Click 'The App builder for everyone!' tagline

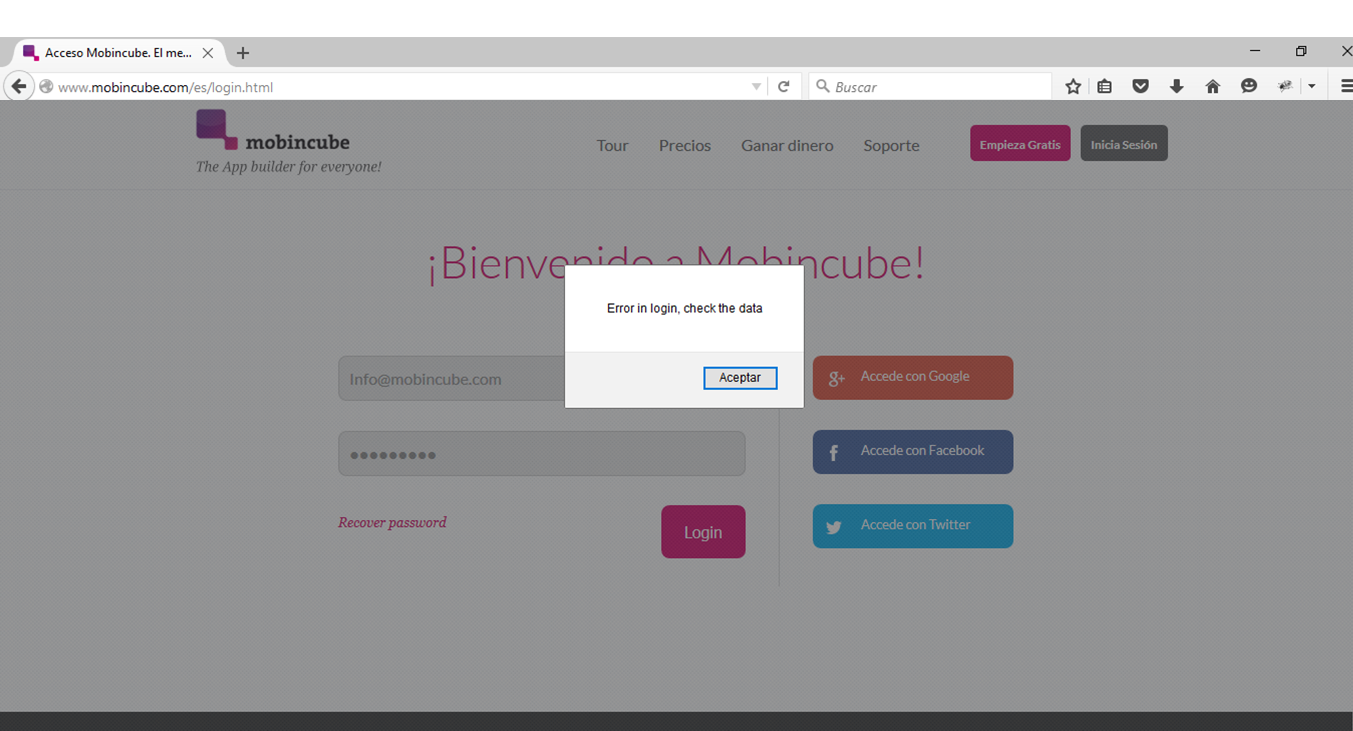click(289, 167)
